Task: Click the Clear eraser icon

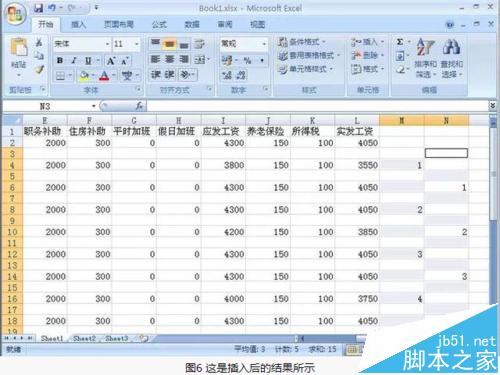Action: [x=400, y=70]
